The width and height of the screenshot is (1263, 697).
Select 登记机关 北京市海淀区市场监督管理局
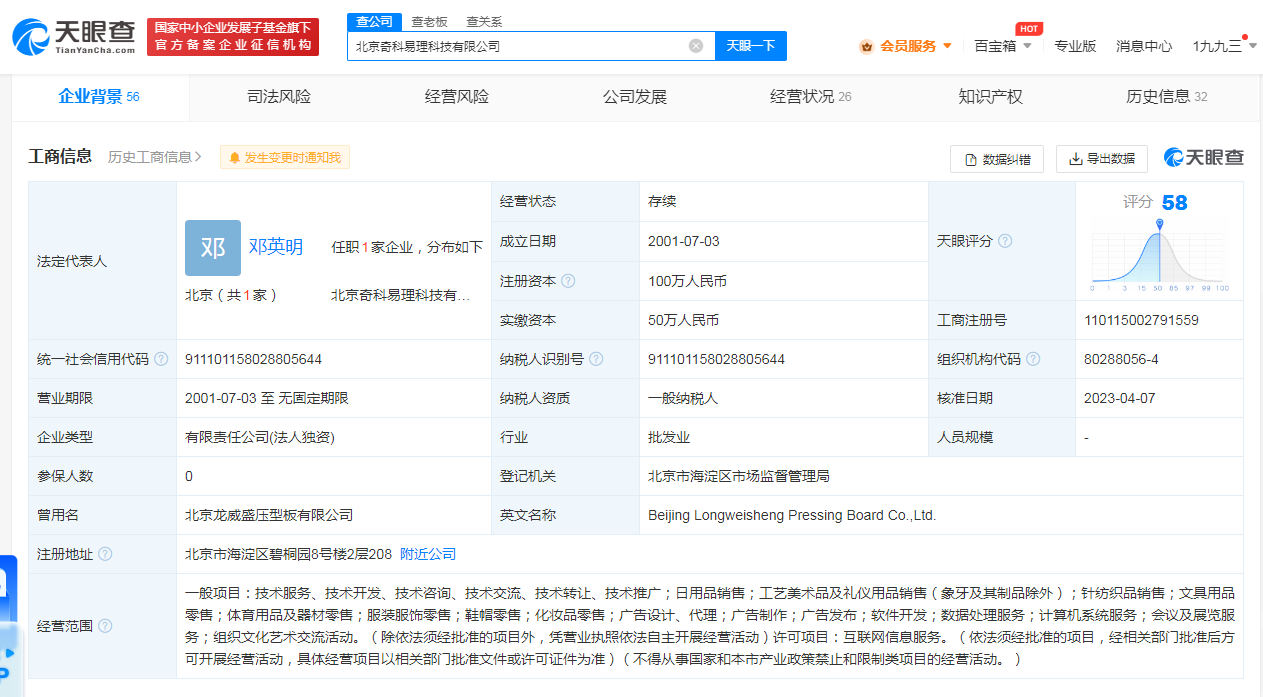(x=739, y=476)
